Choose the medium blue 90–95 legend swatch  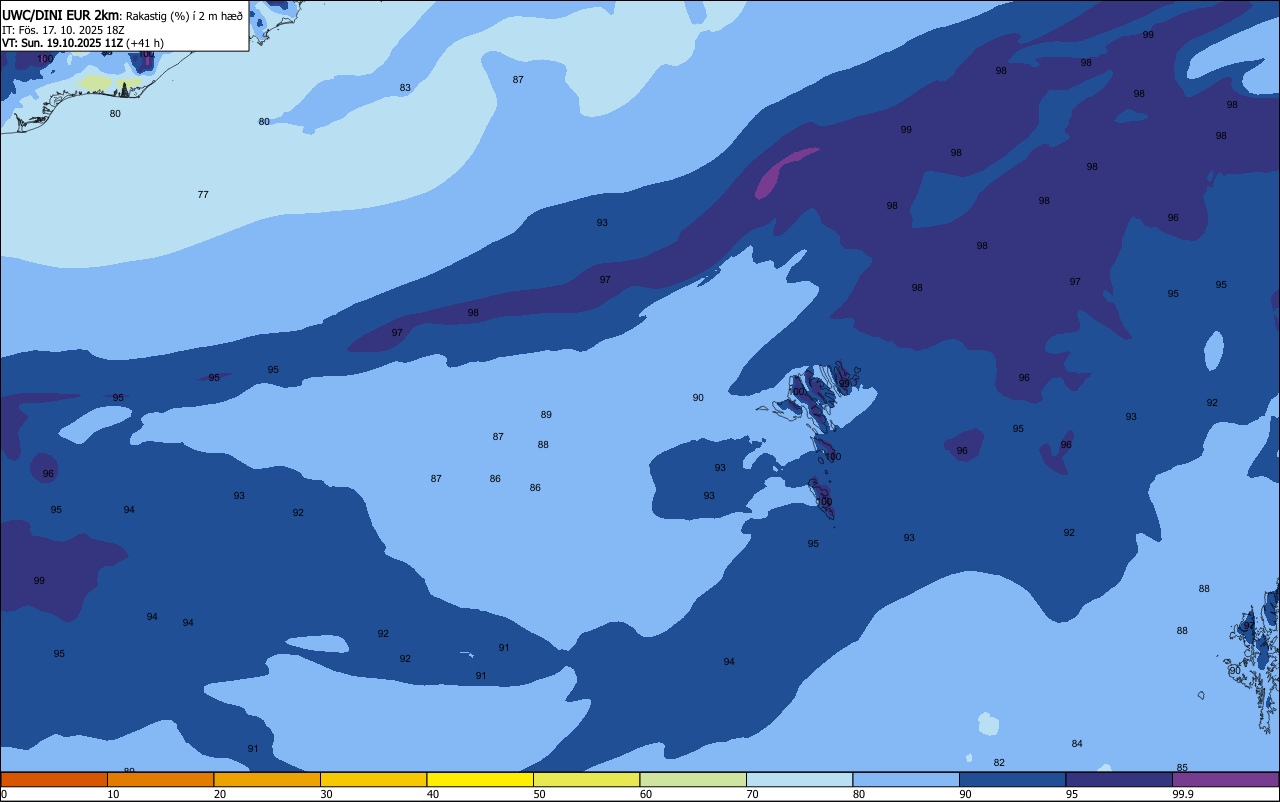1012,779
